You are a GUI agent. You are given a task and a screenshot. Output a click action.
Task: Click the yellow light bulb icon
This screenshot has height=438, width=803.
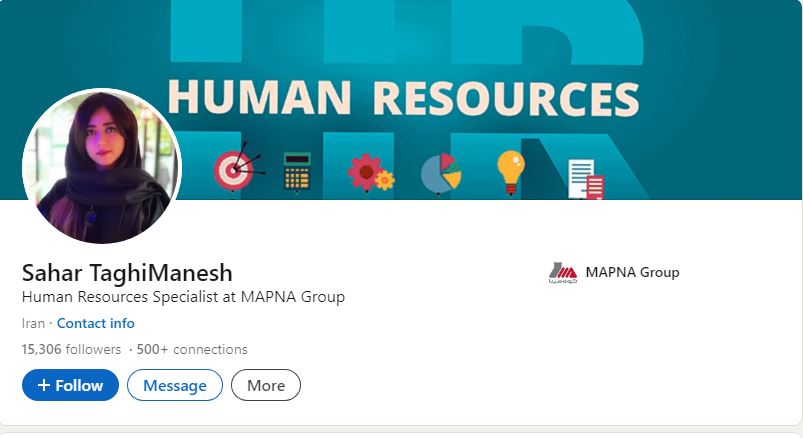[511, 173]
